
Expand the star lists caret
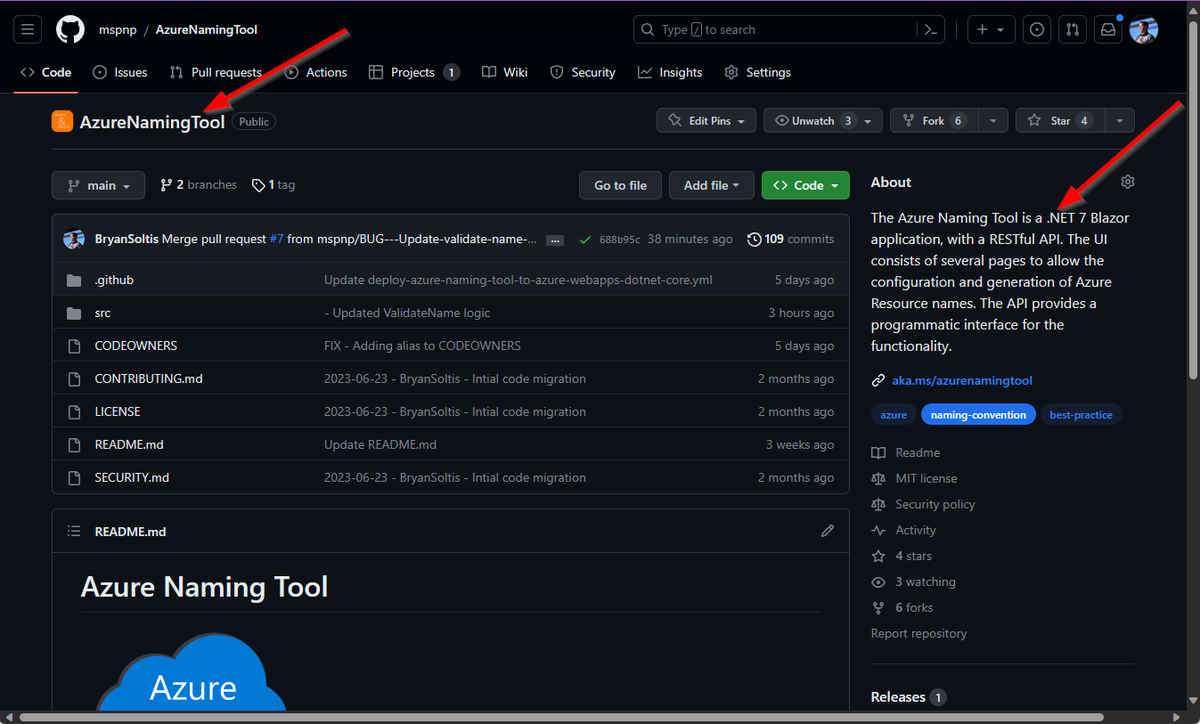click(x=1119, y=120)
